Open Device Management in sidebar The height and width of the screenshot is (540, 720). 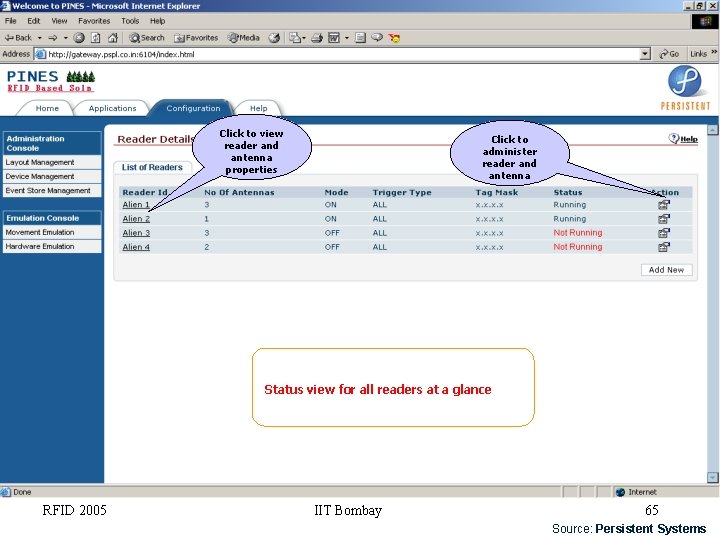51,177
